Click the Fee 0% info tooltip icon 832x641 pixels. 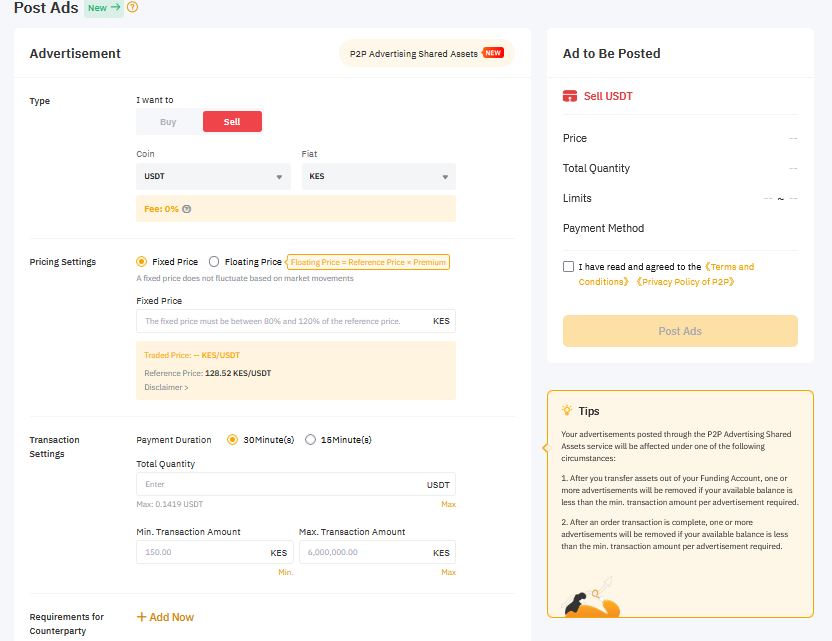click(x=187, y=209)
